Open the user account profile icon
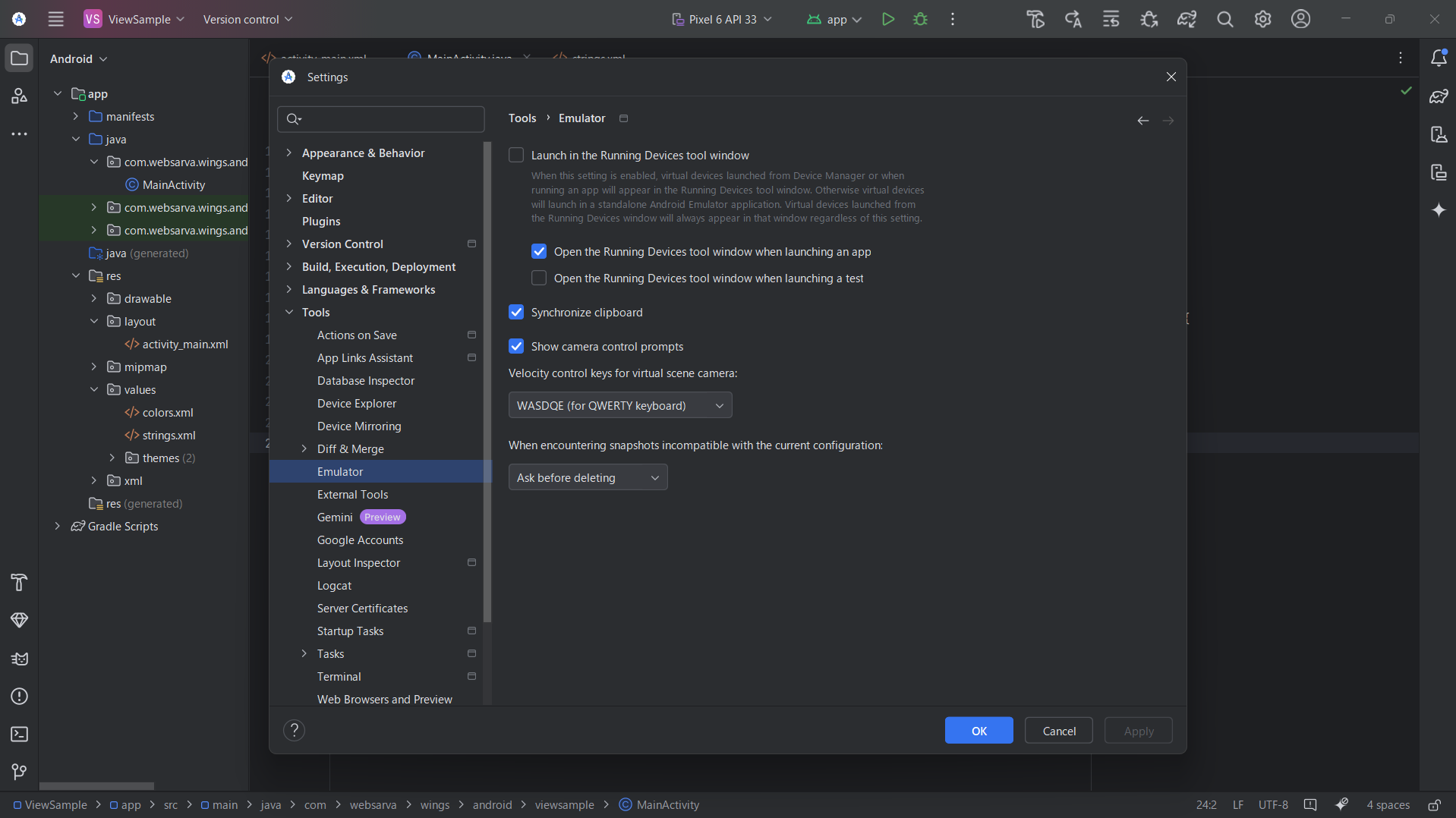 pyautogui.click(x=1300, y=19)
